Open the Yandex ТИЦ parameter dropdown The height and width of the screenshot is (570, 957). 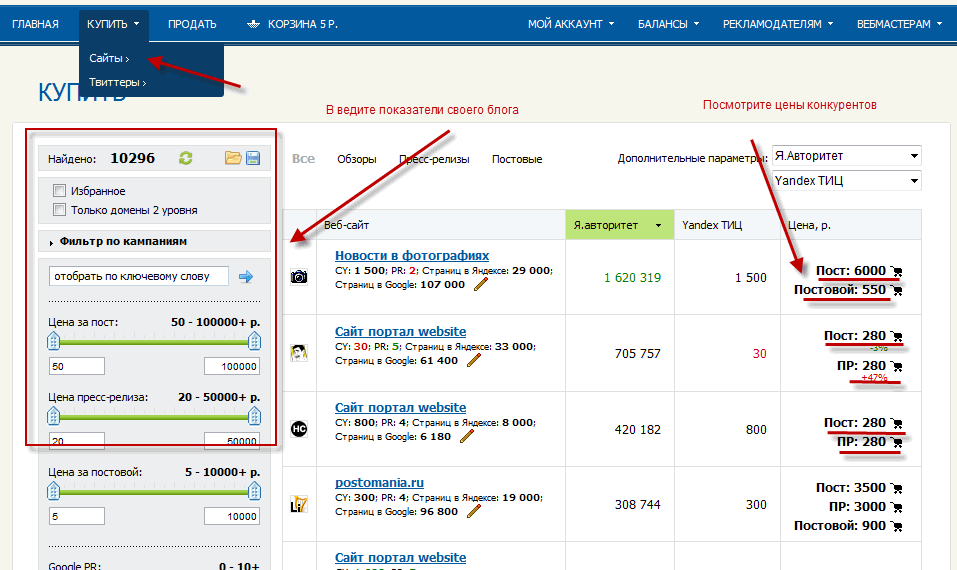(846, 181)
